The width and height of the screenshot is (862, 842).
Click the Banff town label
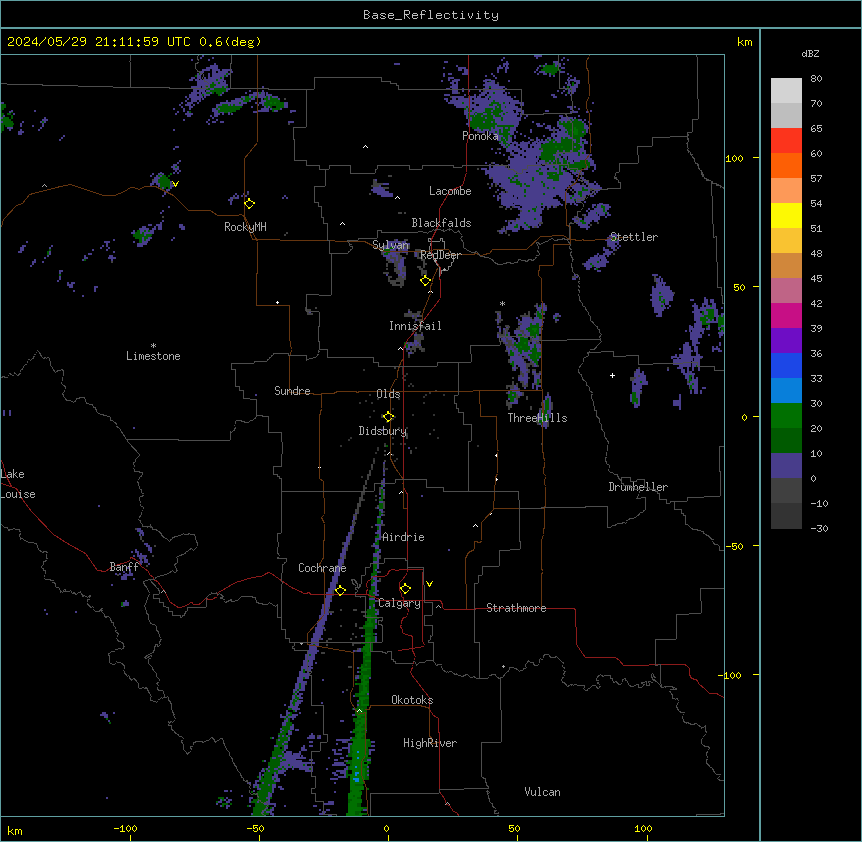pos(124,567)
